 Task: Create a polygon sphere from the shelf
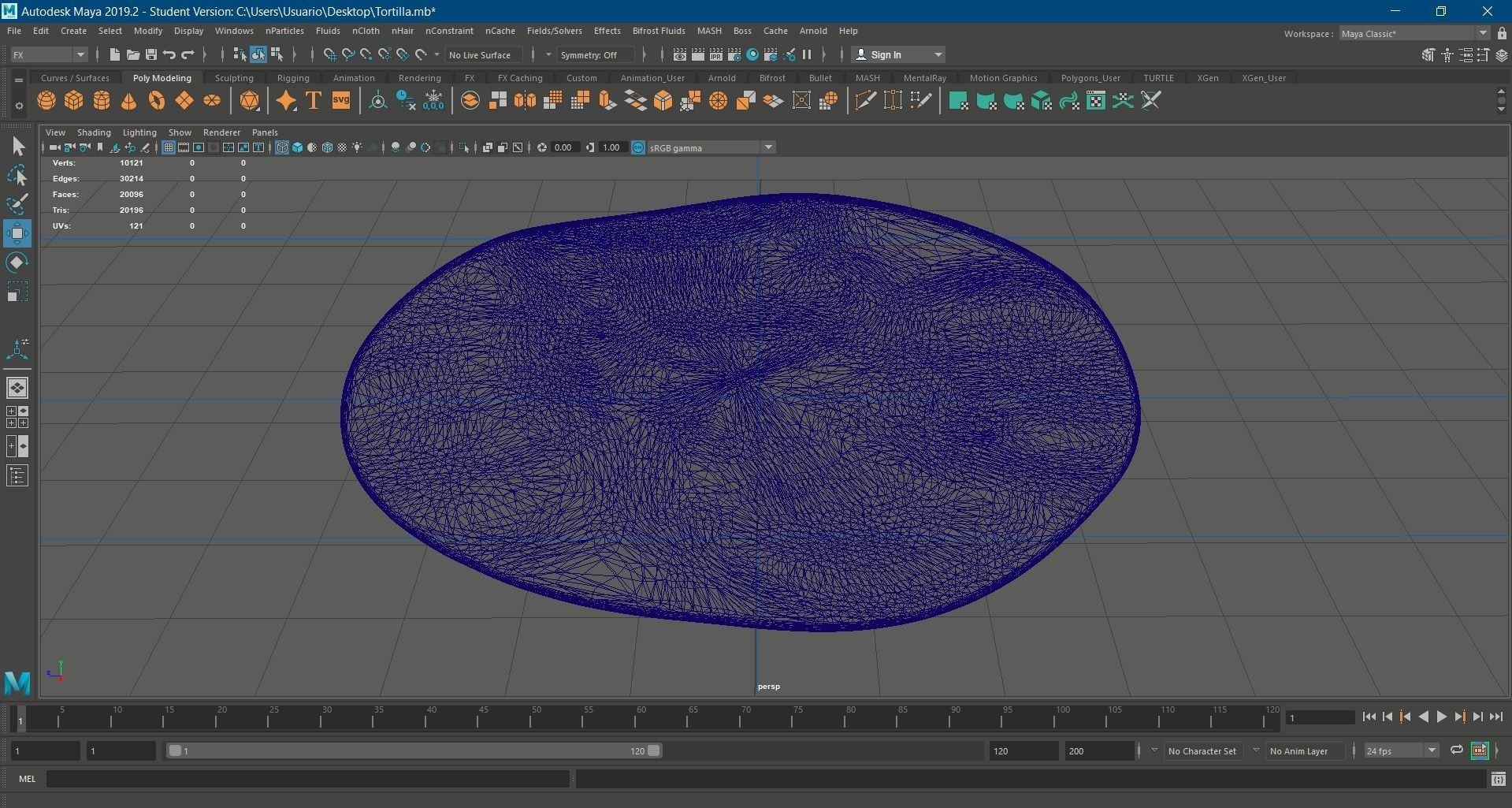(x=46, y=101)
